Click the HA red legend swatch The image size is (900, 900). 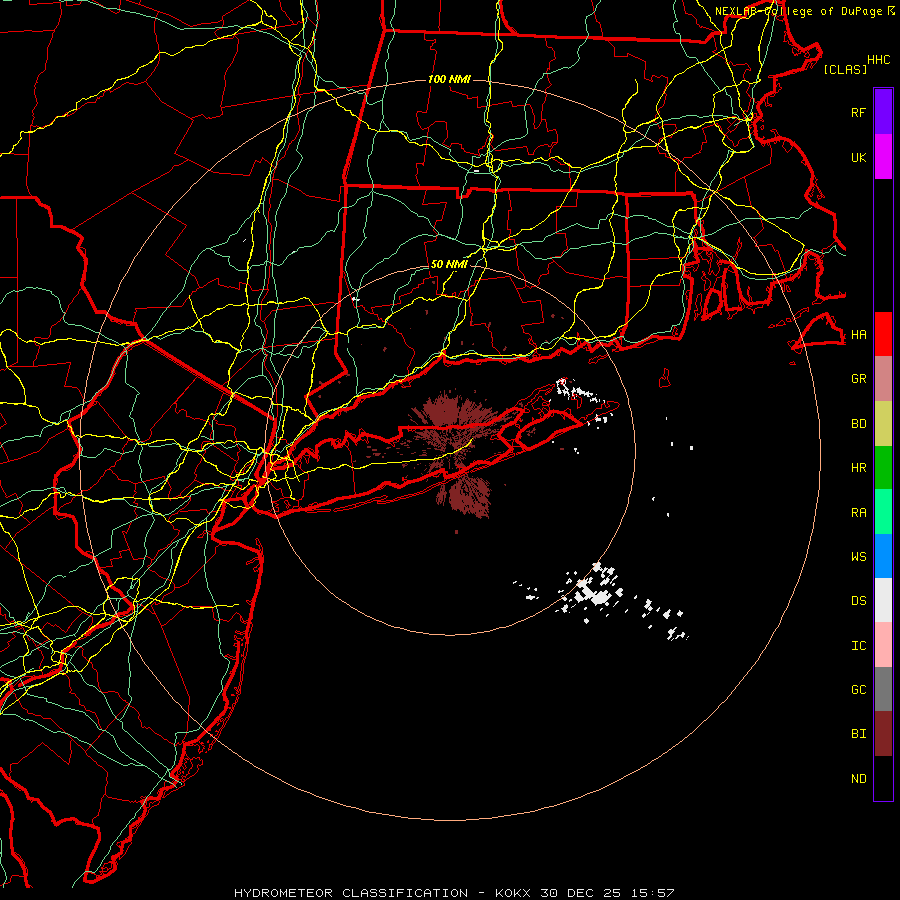coord(883,334)
